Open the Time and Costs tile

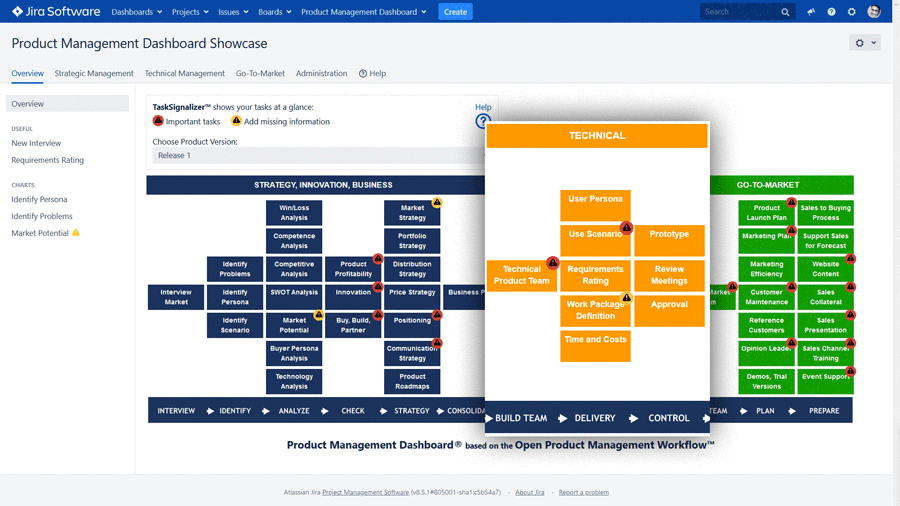click(595, 345)
